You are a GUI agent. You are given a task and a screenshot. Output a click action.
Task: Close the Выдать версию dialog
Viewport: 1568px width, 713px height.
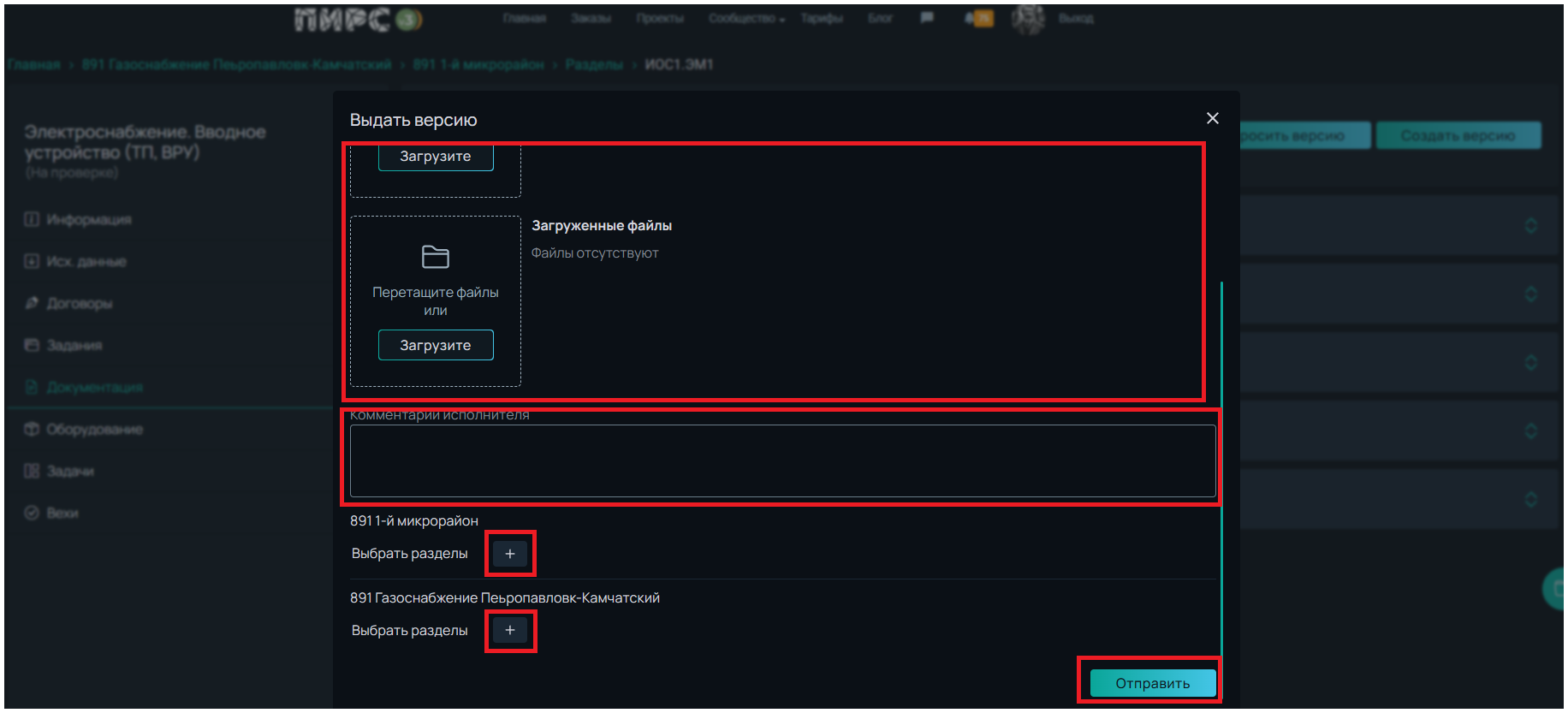[1212, 118]
